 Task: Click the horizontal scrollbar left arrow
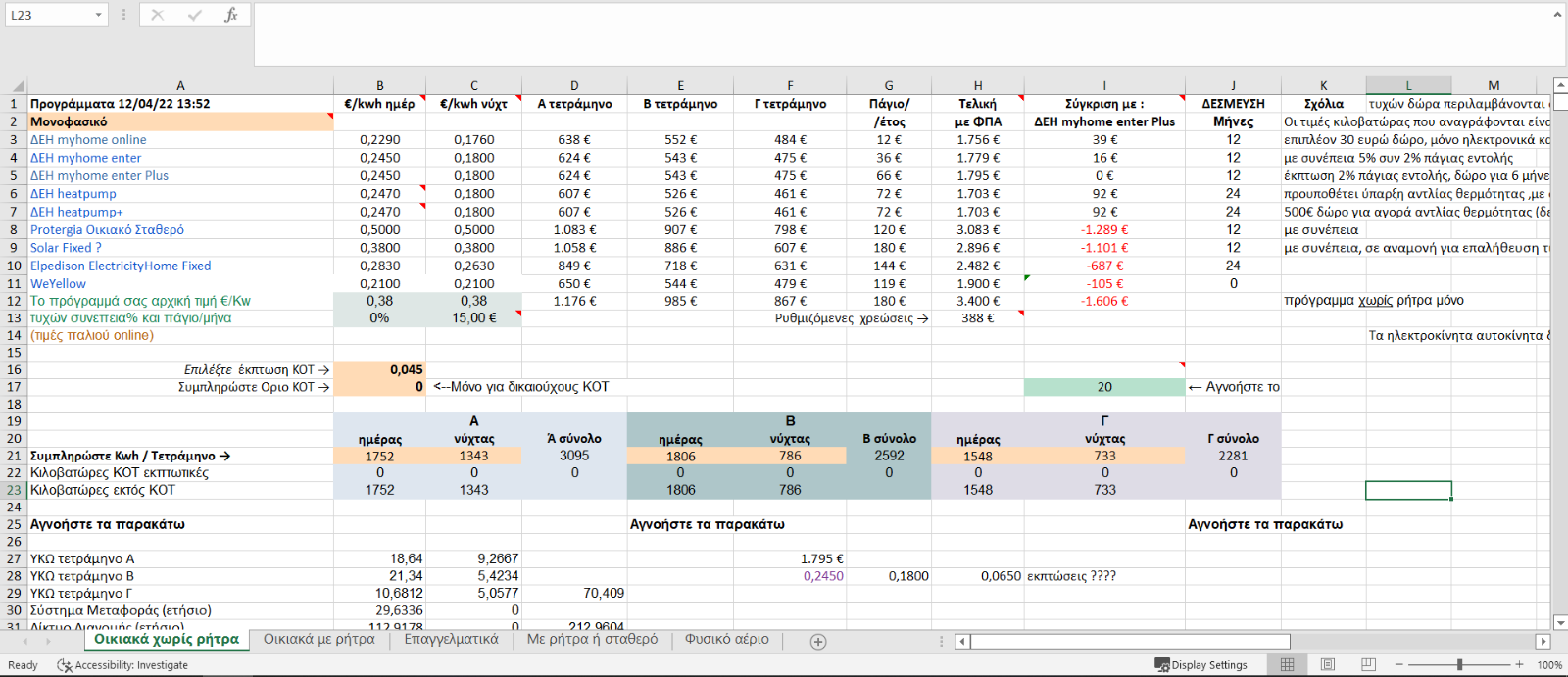point(962,641)
